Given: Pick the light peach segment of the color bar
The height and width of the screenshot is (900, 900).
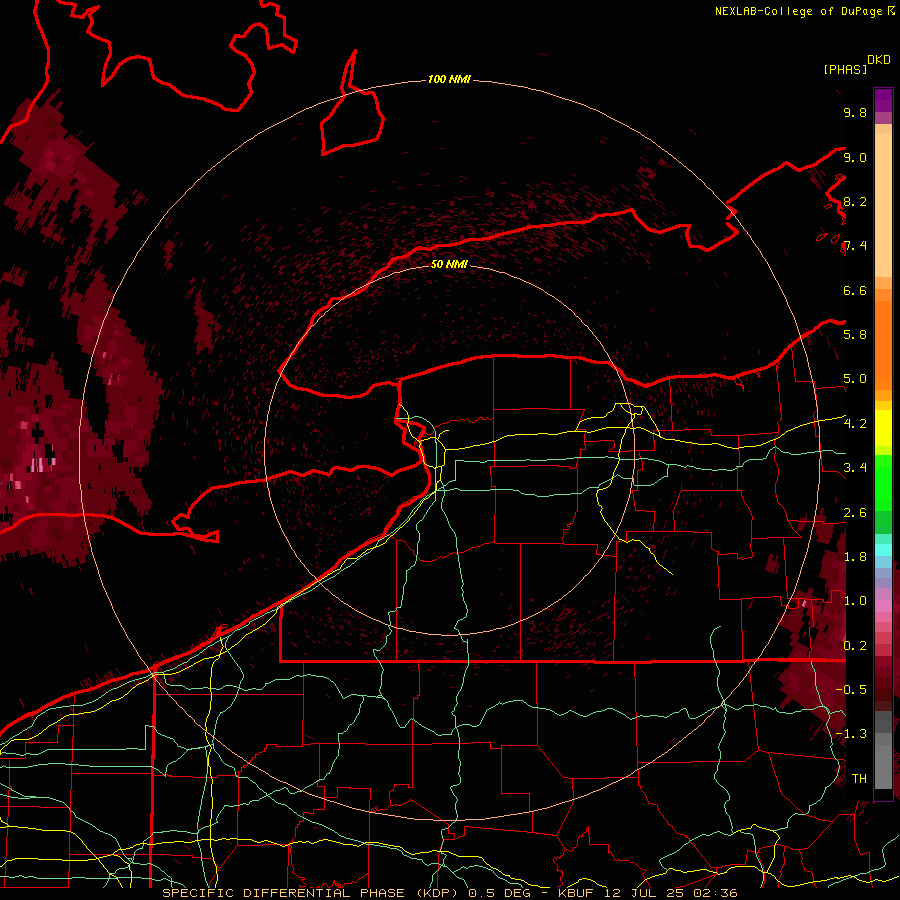Looking at the screenshot, I should pyautogui.click(x=883, y=205).
